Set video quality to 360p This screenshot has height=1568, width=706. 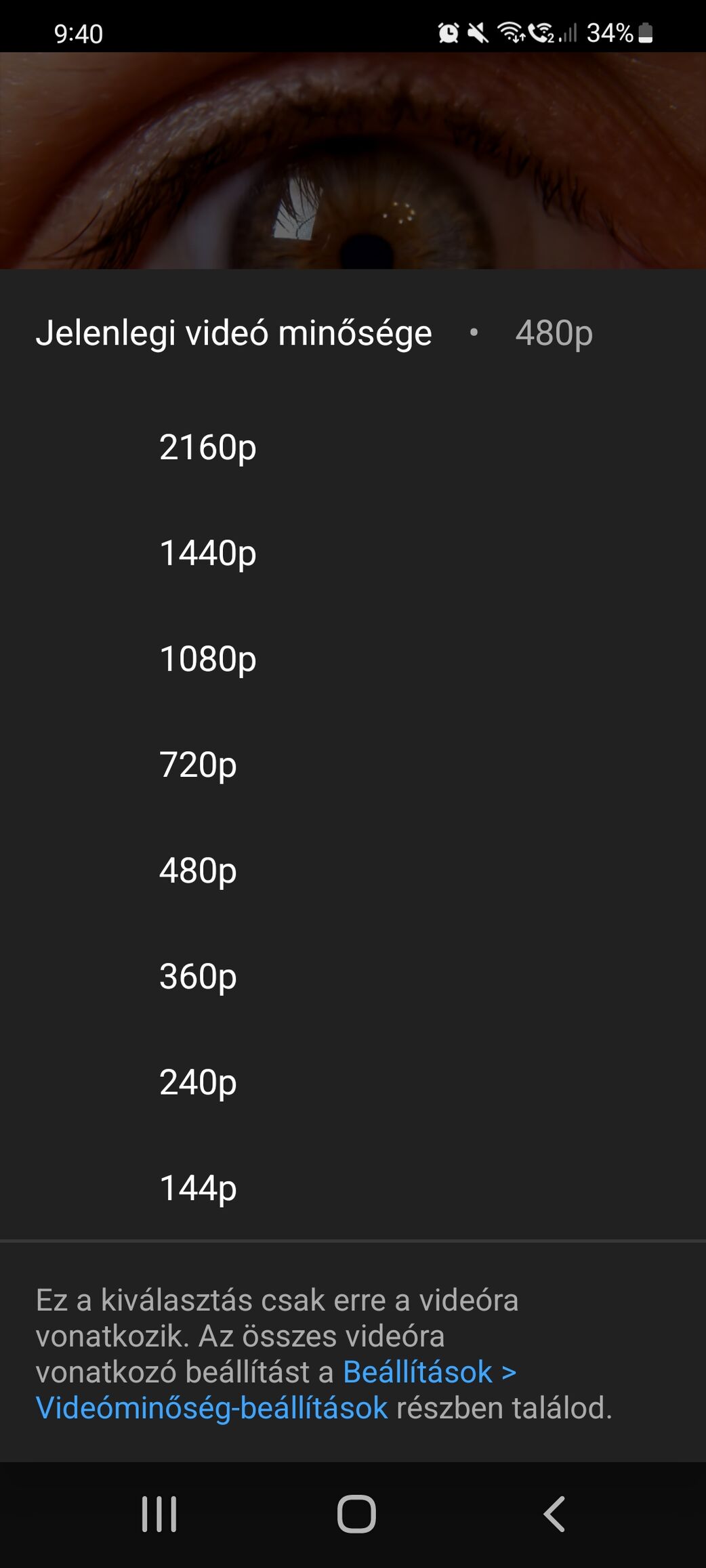198,976
